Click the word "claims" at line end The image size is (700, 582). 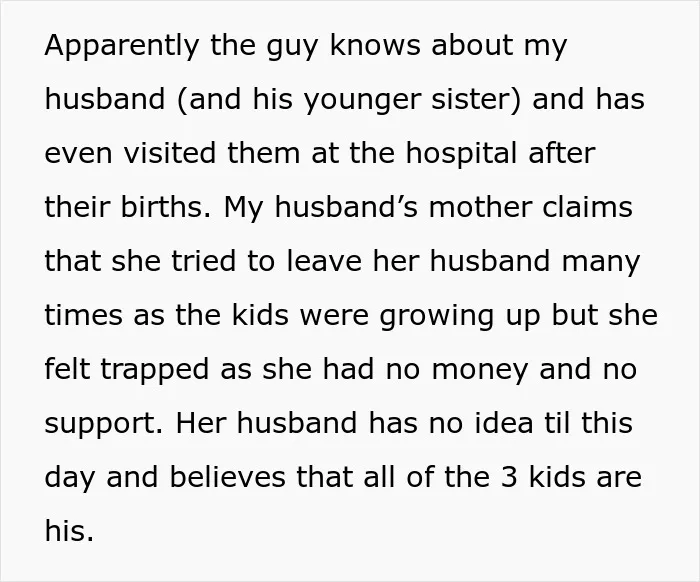point(588,207)
